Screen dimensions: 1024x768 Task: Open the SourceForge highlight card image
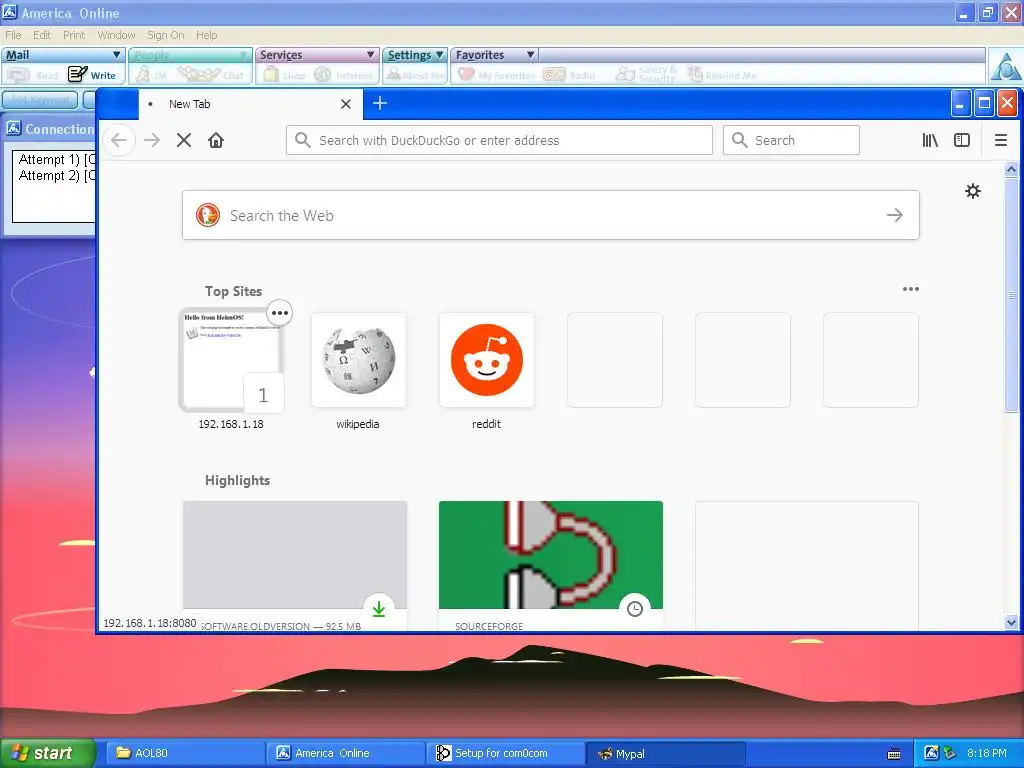pos(551,555)
